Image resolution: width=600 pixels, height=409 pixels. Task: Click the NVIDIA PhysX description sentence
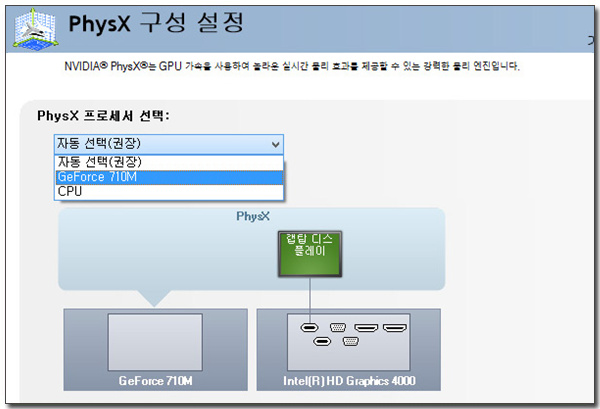pyautogui.click(x=292, y=66)
